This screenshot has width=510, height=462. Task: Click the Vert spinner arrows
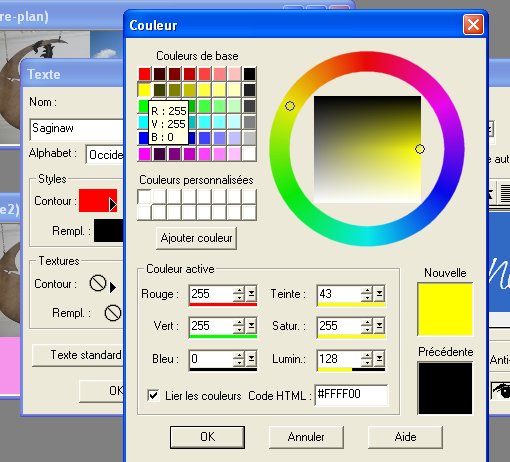[239, 326]
